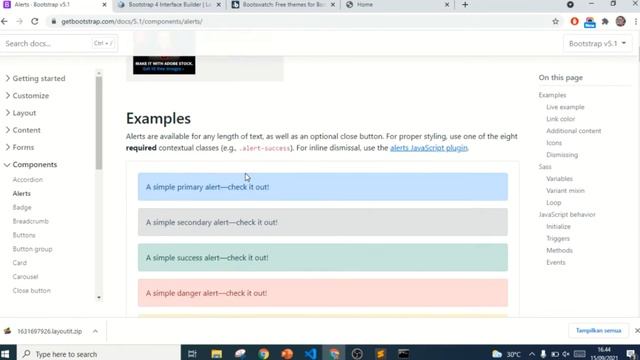
Task: Close the downloads bar
Action: pos(636,331)
